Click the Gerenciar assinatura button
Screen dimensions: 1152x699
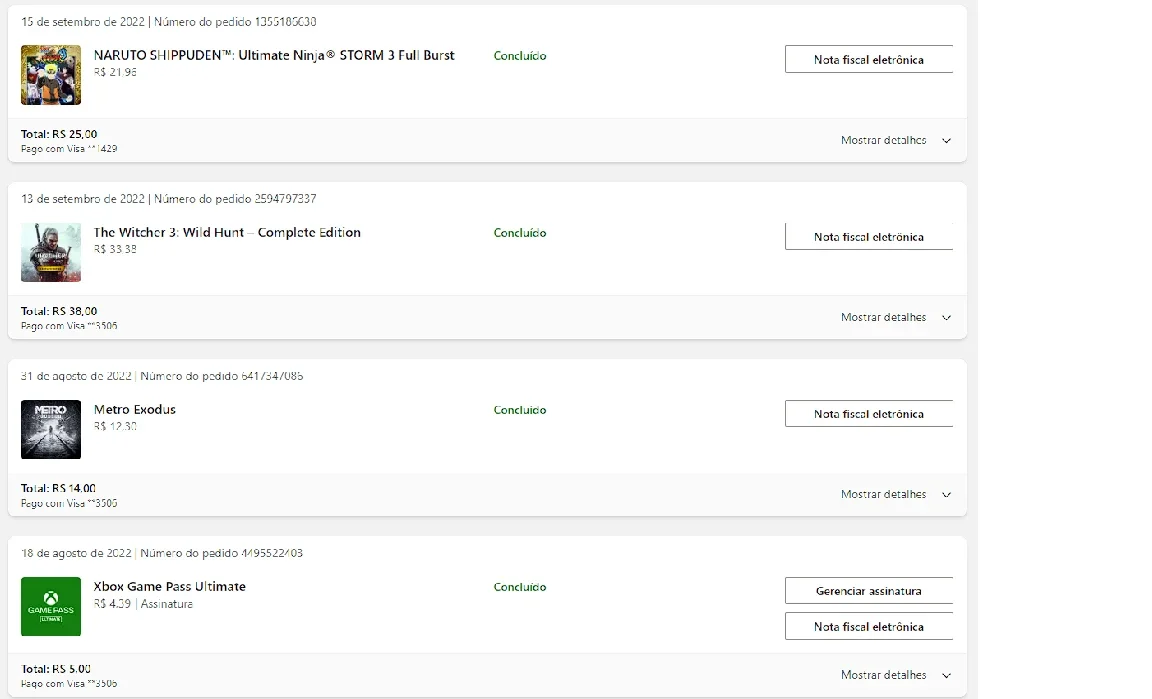pyautogui.click(x=868, y=591)
